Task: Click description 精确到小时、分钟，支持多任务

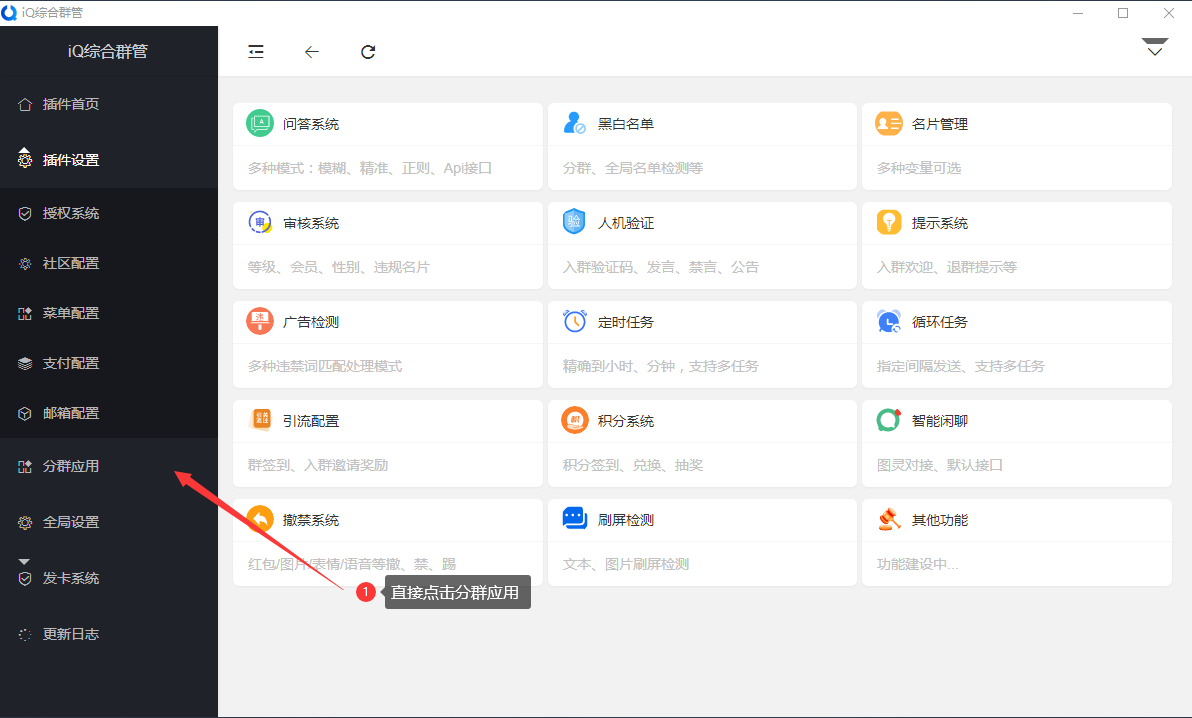Action: (661, 366)
